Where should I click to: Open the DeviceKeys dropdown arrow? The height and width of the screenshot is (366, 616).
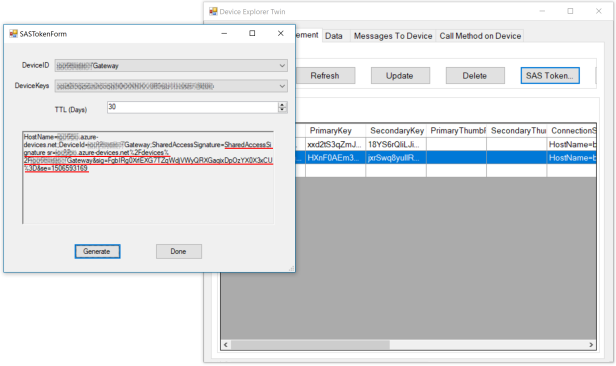pyautogui.click(x=282, y=86)
